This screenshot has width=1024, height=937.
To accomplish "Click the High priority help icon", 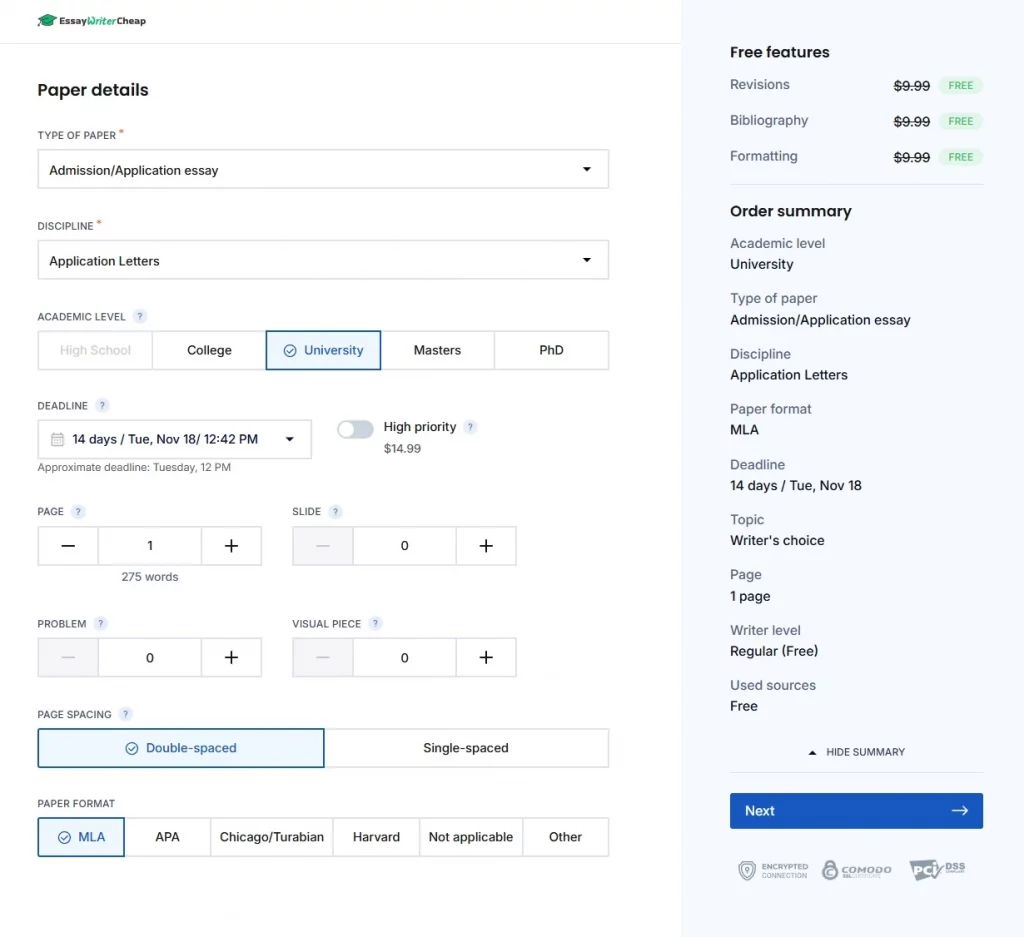I will pos(470,427).
